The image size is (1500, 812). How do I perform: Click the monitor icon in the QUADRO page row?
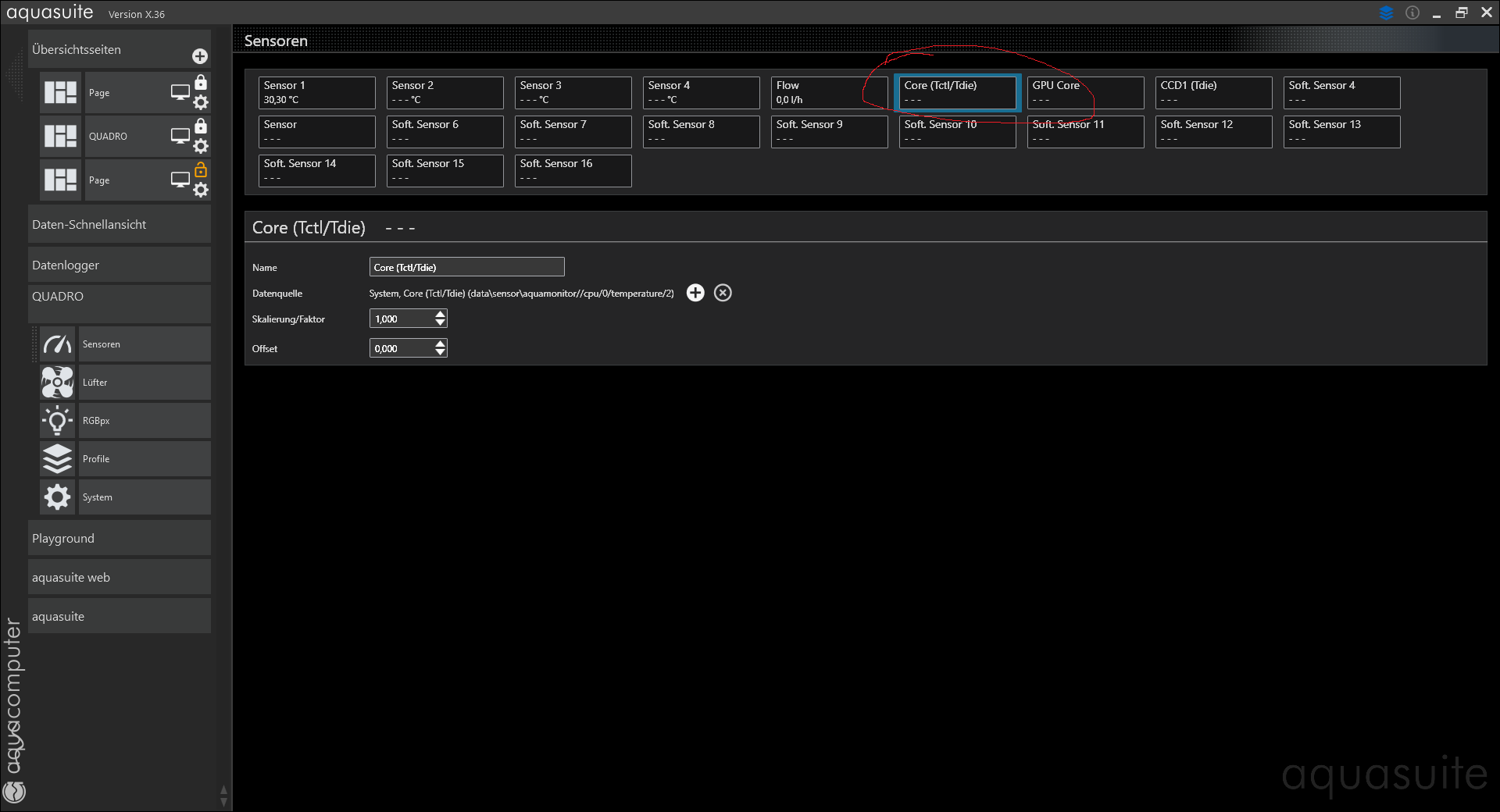(x=180, y=136)
